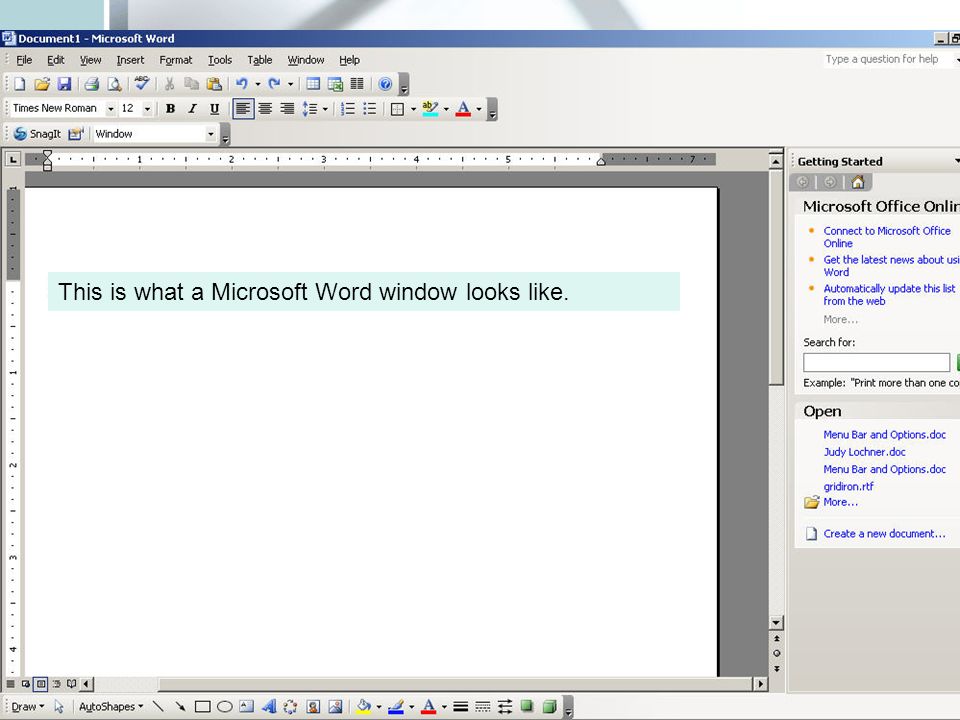Open the Insert menu
The image size is (960, 720).
[130, 60]
